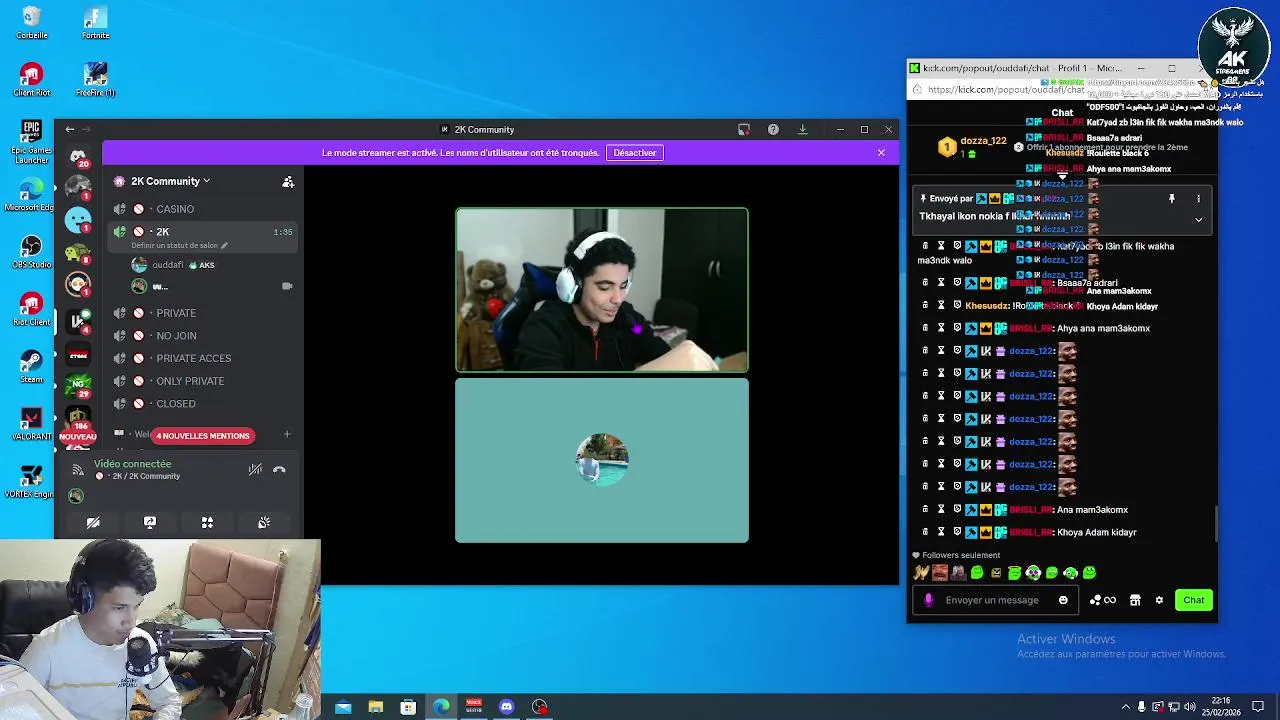Open Discord inbox icon in title bar
Screen dimensions: 1280x720
point(744,129)
